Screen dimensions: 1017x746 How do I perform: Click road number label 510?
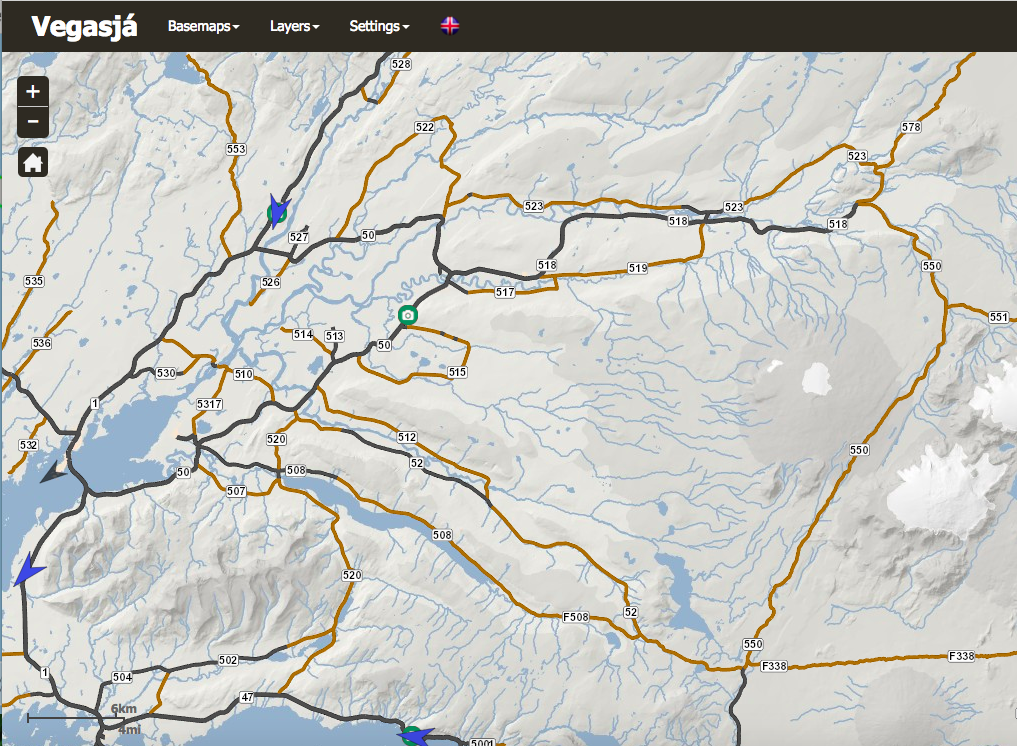pos(243,374)
